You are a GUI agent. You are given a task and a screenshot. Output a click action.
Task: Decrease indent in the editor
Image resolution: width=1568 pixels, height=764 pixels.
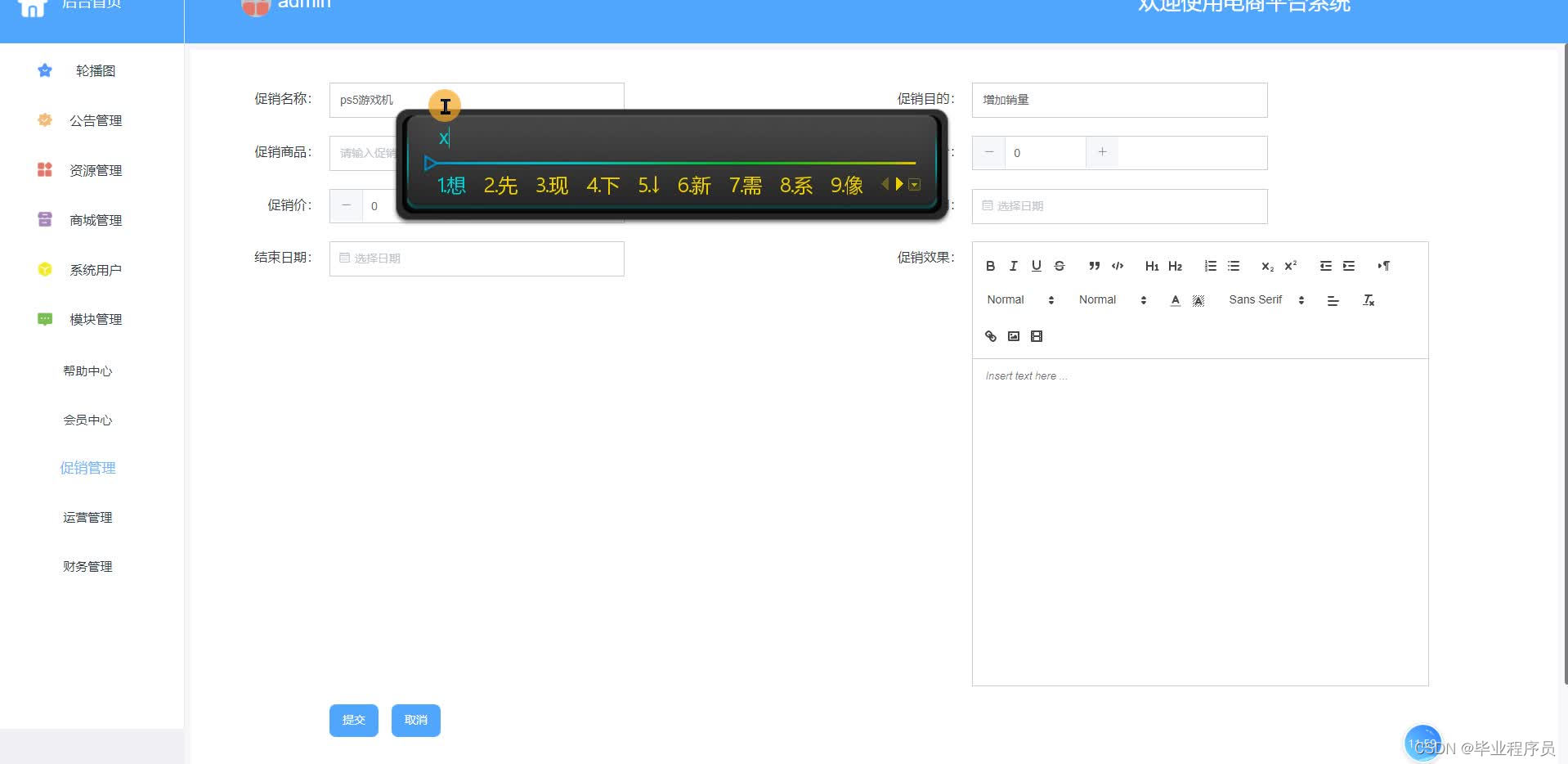pyautogui.click(x=1325, y=266)
